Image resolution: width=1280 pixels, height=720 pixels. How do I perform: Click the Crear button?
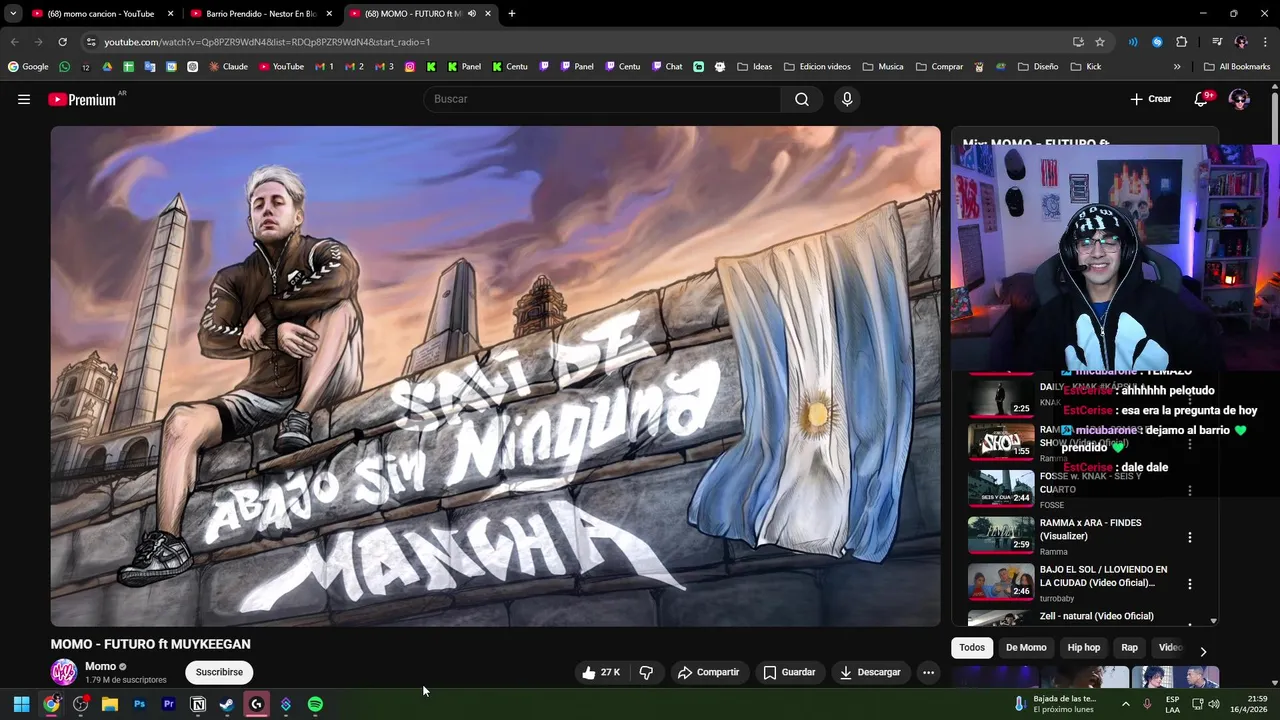click(x=1150, y=99)
